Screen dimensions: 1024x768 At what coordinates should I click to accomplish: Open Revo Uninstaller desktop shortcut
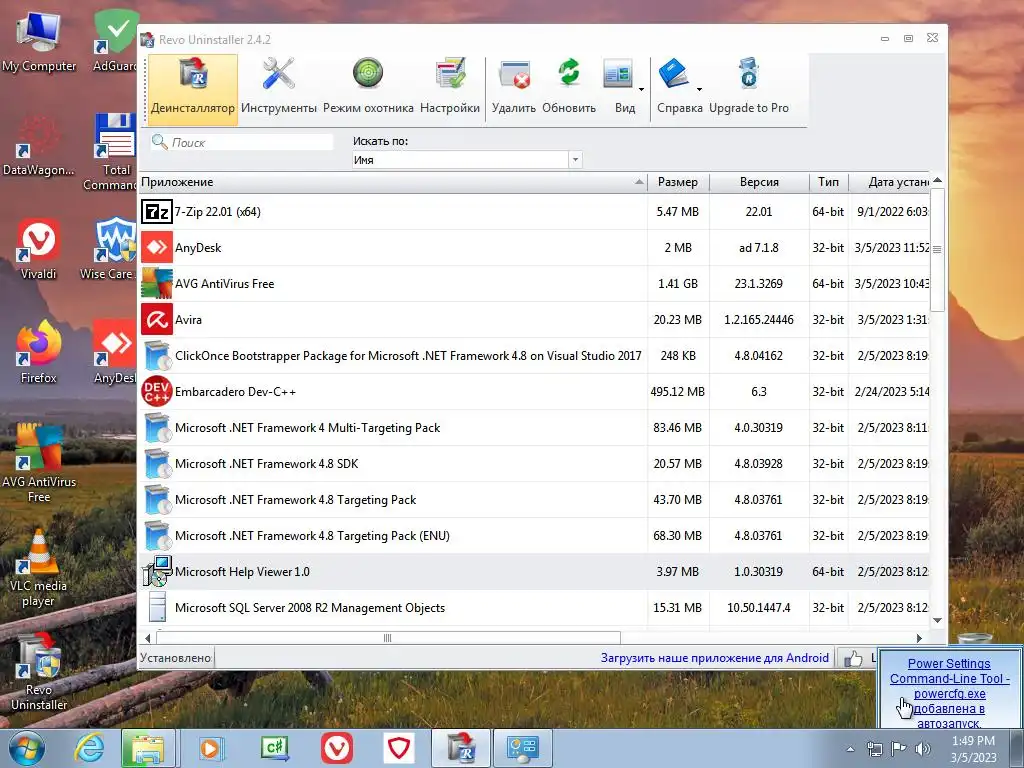pos(39,673)
